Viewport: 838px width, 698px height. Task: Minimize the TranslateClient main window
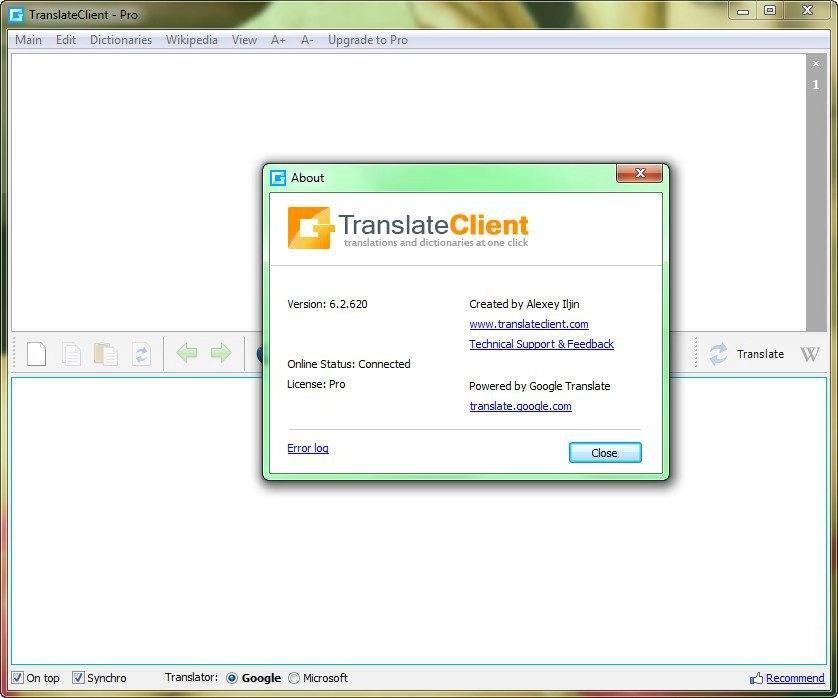click(743, 11)
